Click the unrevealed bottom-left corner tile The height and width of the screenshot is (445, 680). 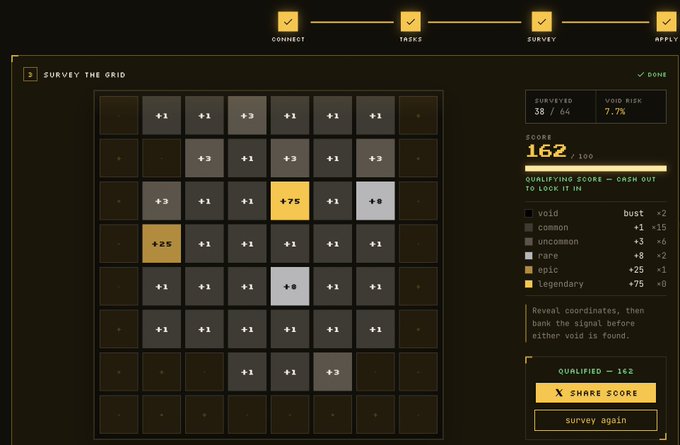pos(119,414)
